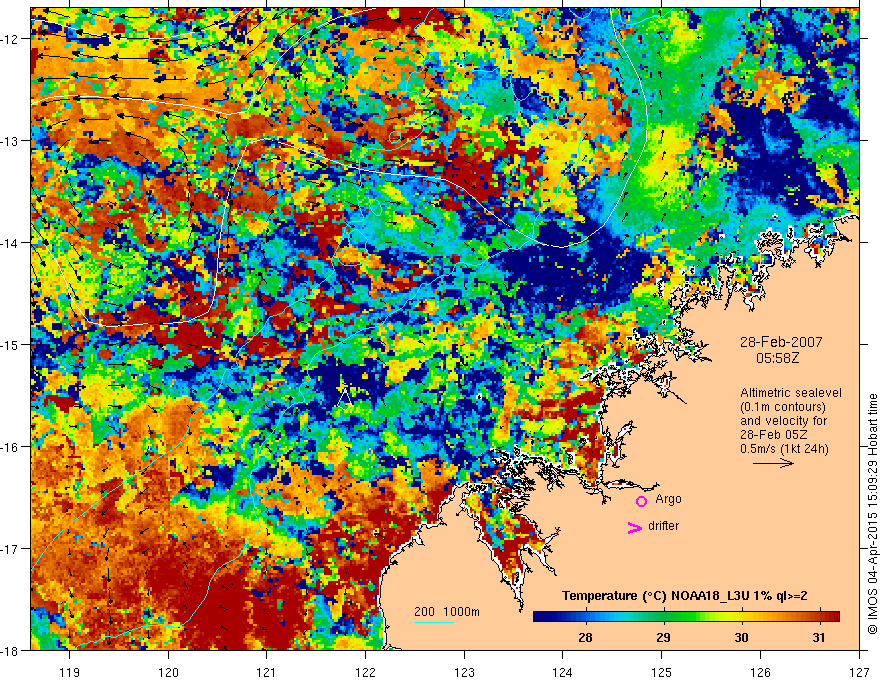Click longitude axis label 122
The width and height of the screenshot is (880, 680).
(x=365, y=672)
